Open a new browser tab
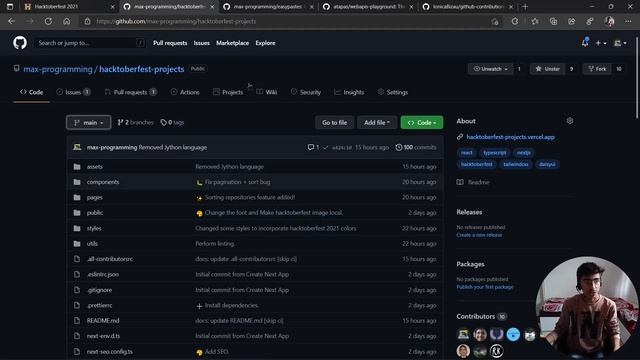The height and width of the screenshot is (360, 640). (x=525, y=7)
